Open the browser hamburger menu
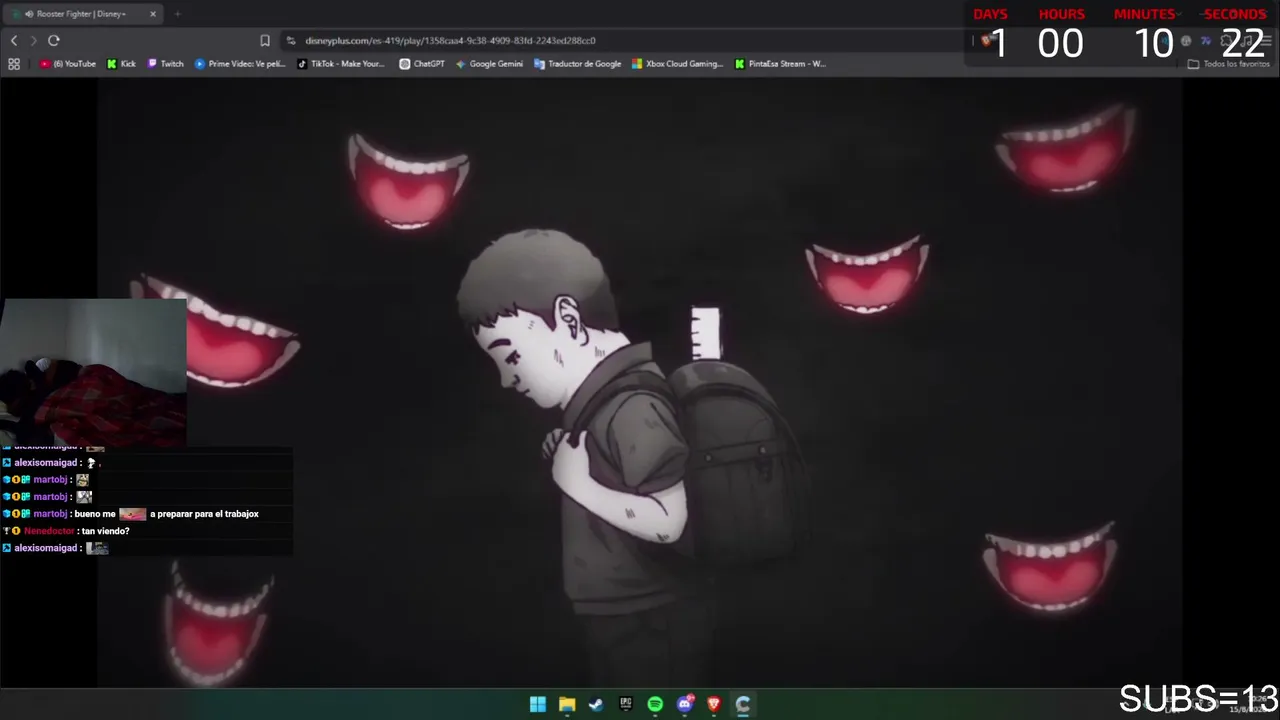 (1266, 40)
